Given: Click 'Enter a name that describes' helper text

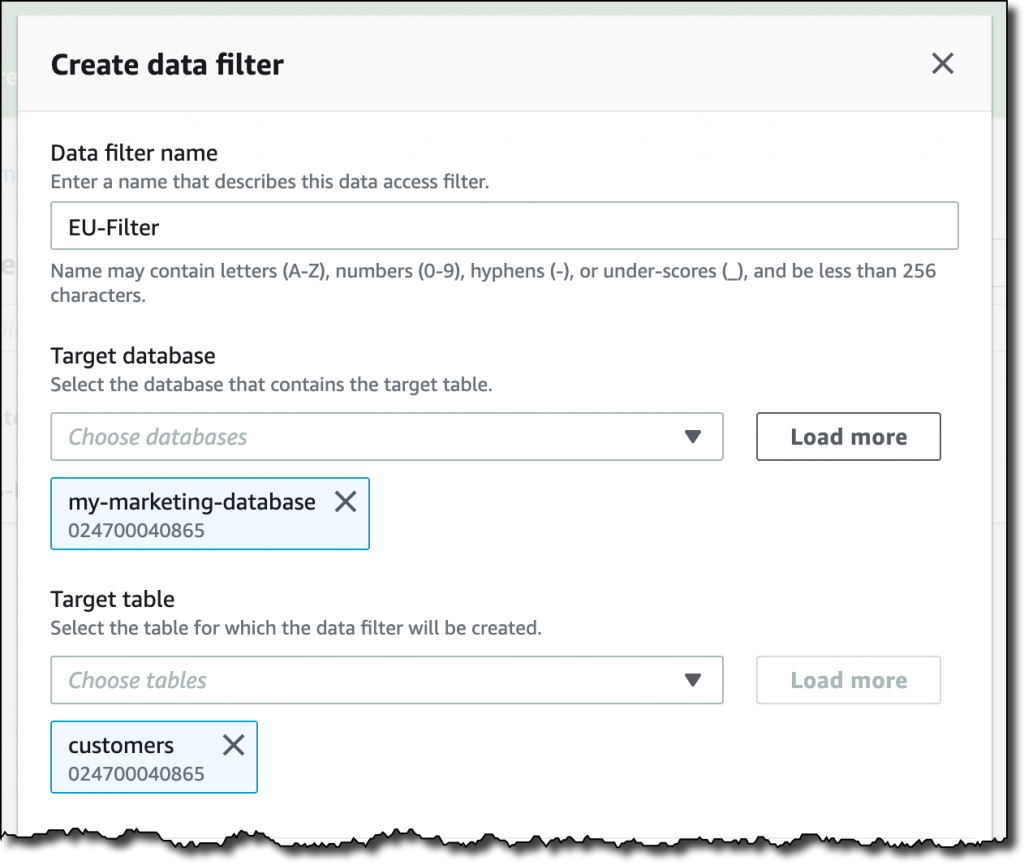Looking at the screenshot, I should pos(270,181).
